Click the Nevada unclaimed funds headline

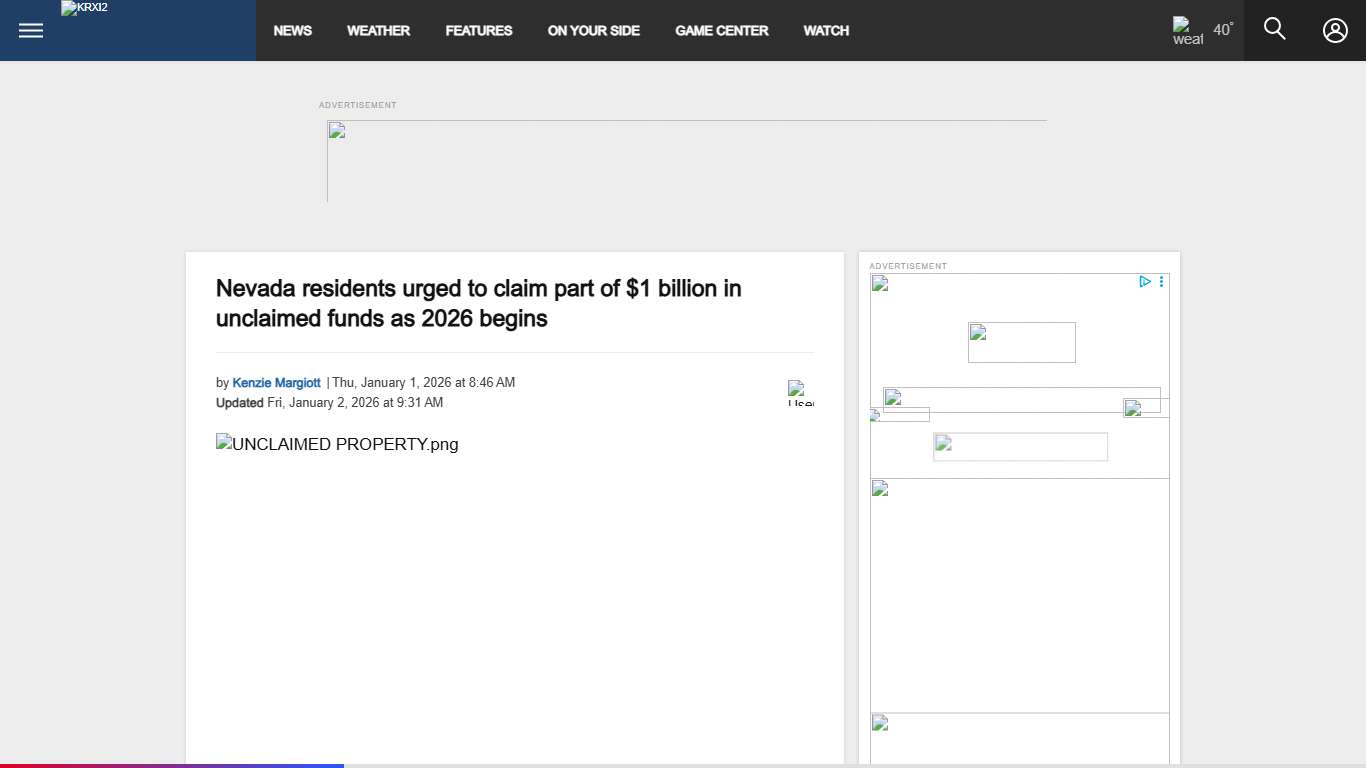pos(478,303)
